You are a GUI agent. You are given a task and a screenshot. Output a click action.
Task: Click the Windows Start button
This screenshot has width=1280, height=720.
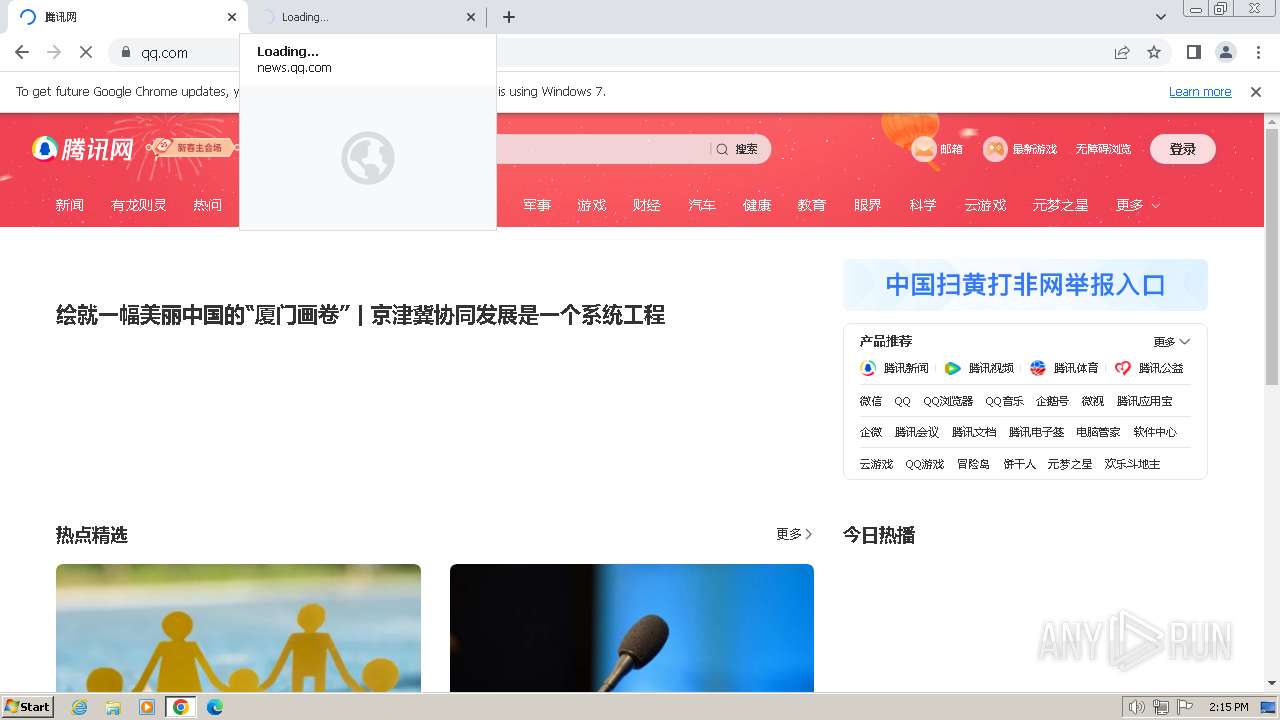28,707
